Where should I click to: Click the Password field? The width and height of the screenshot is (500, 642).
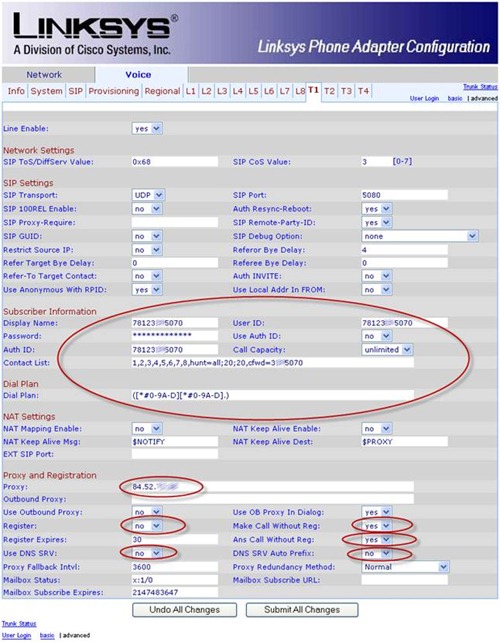pos(175,336)
